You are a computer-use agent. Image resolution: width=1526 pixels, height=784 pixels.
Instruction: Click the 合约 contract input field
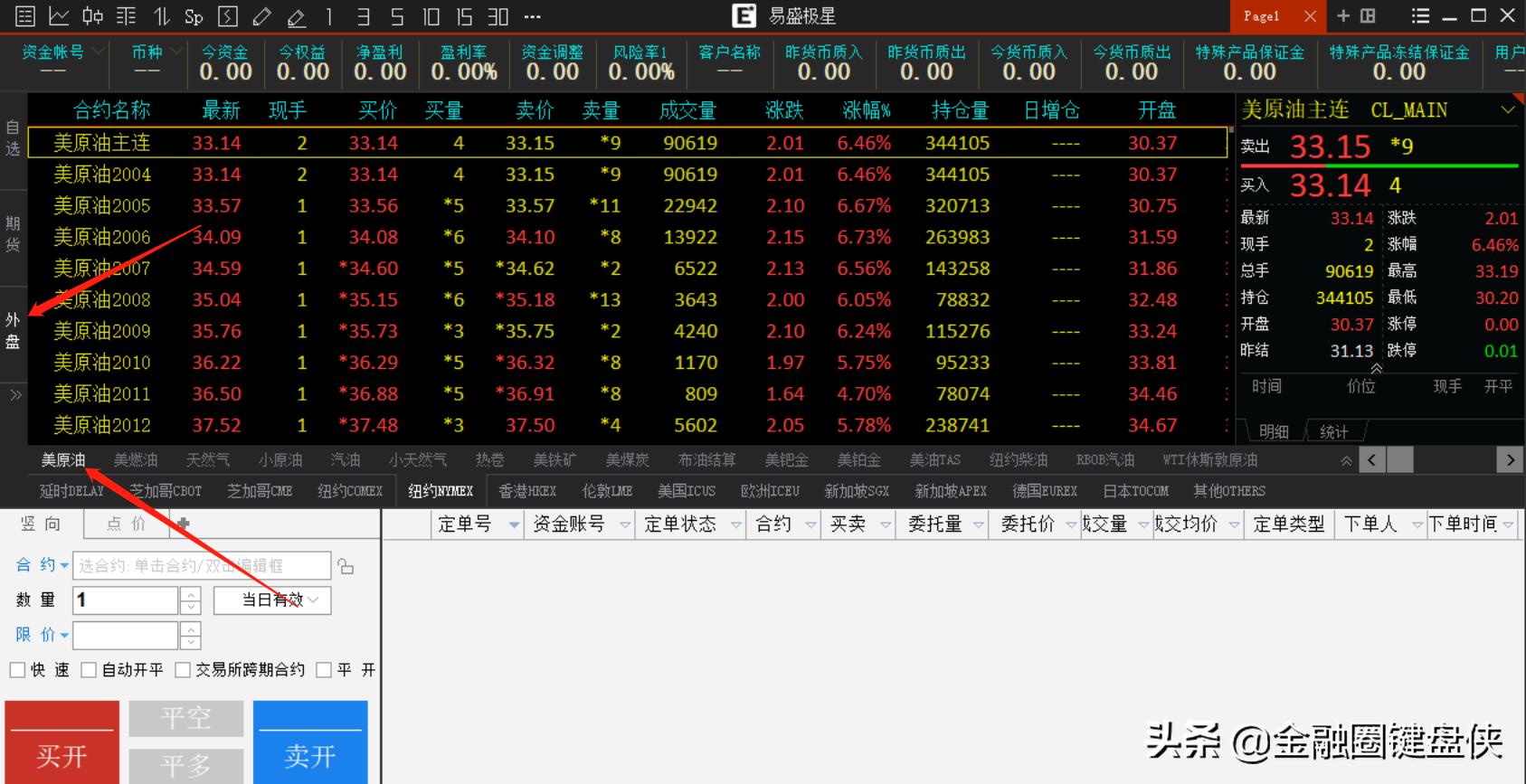tap(201, 566)
